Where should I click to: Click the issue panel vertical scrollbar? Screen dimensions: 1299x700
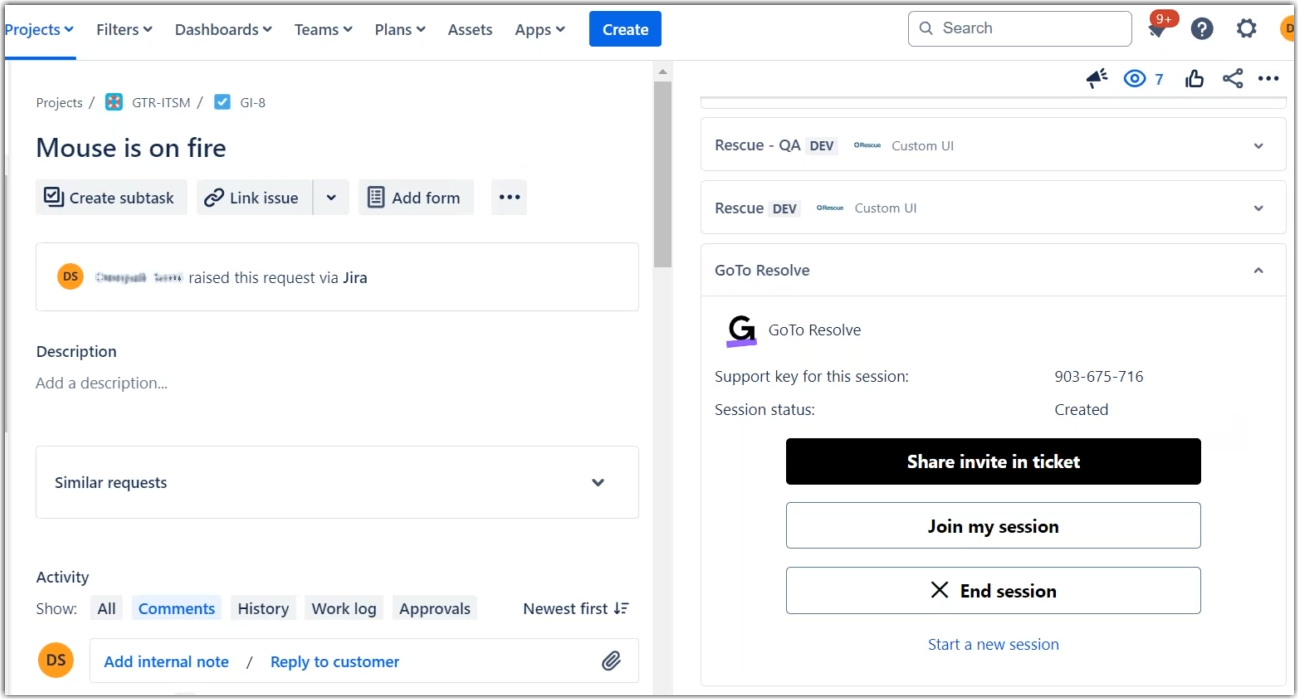(662, 175)
